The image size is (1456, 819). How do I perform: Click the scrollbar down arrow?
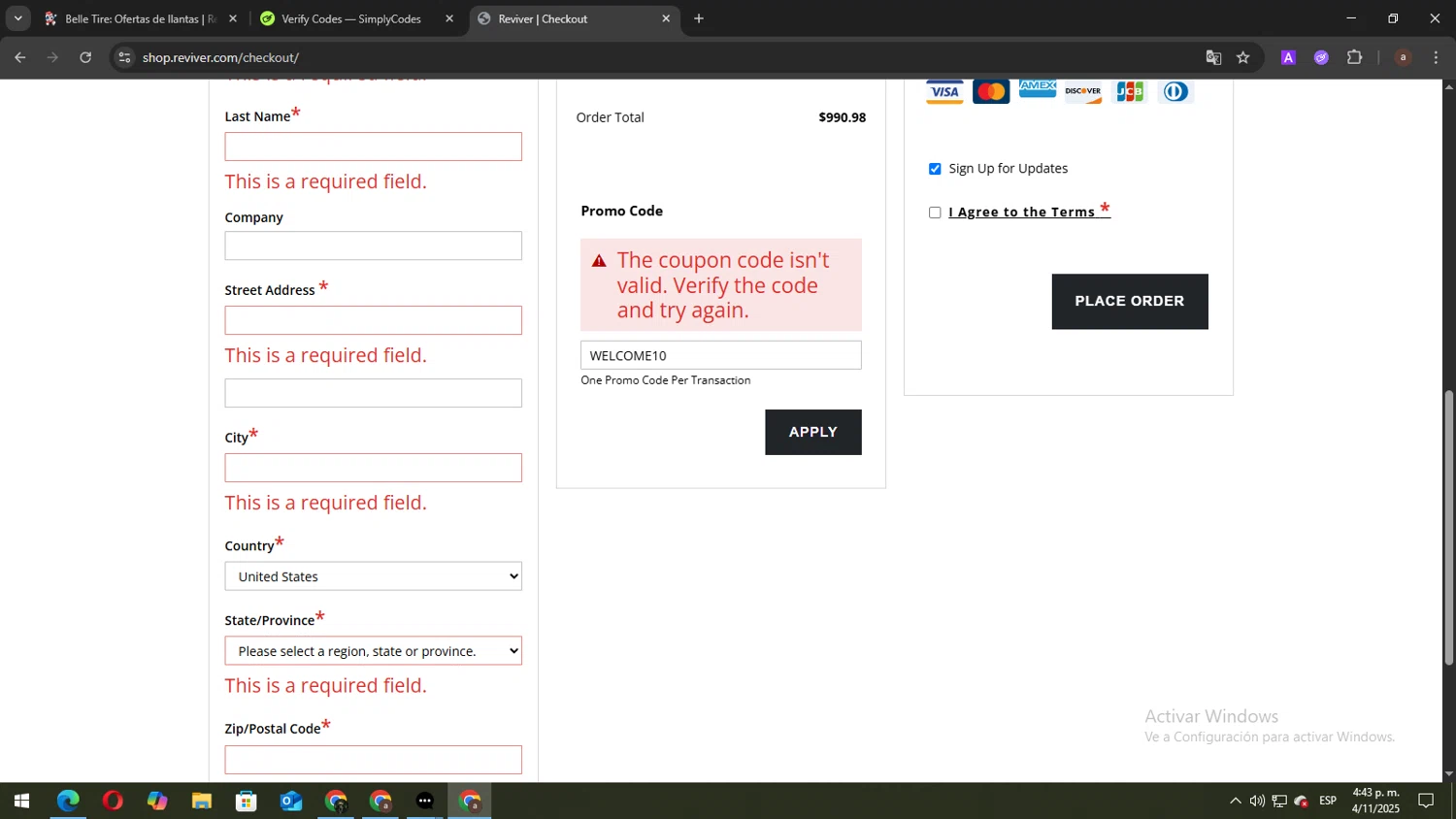pyautogui.click(x=1448, y=774)
